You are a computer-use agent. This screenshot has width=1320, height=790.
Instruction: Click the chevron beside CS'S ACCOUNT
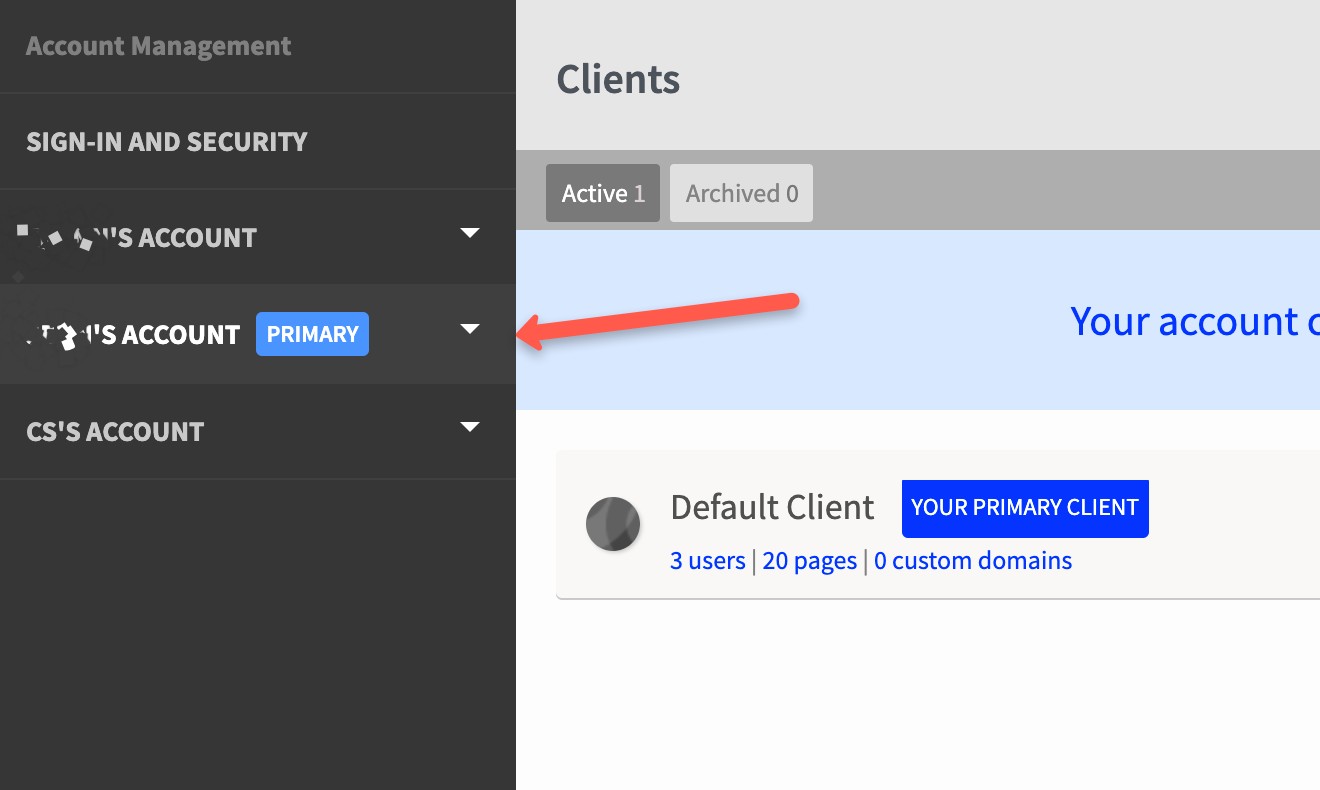click(470, 426)
